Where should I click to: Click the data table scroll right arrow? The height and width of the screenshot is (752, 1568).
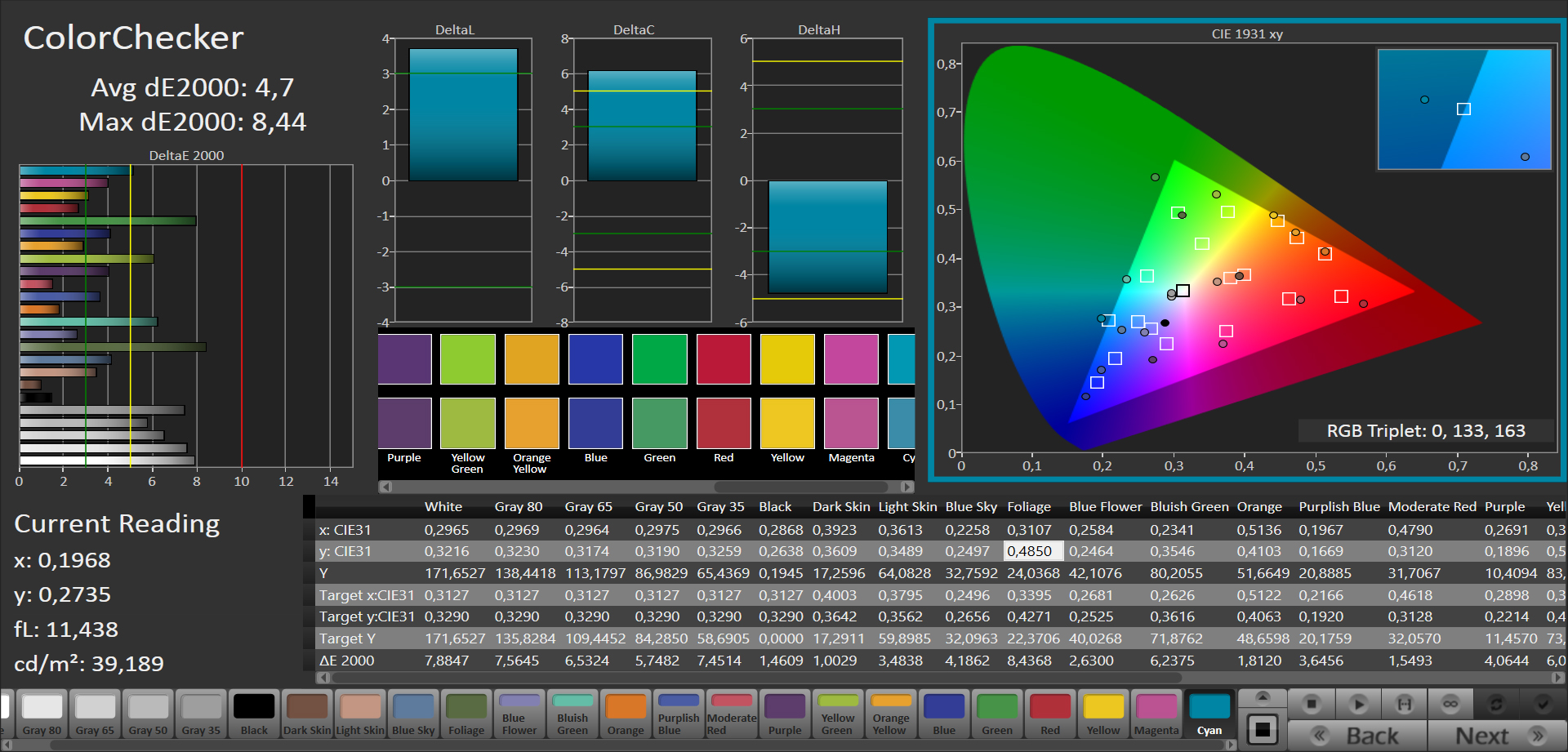(x=1558, y=677)
